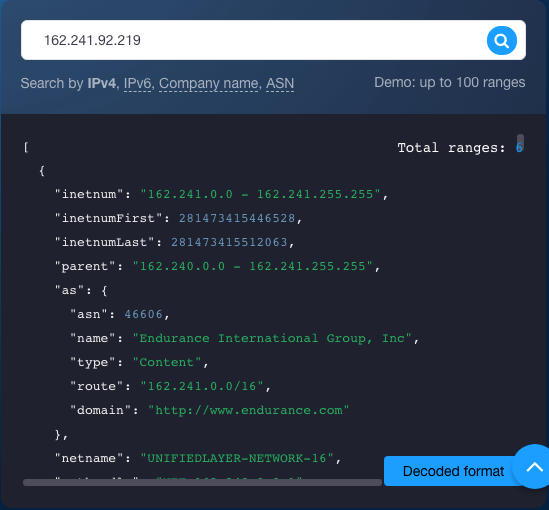Click the inetnum value "162.241.0.0 - 162.241.255.255"
The width and height of the screenshot is (549, 510).
coord(260,194)
